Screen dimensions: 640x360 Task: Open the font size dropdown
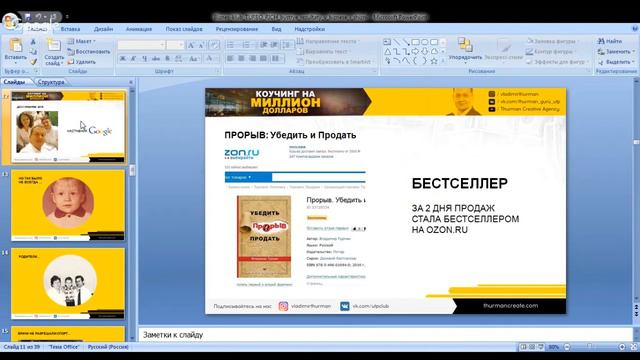[x=181, y=45]
